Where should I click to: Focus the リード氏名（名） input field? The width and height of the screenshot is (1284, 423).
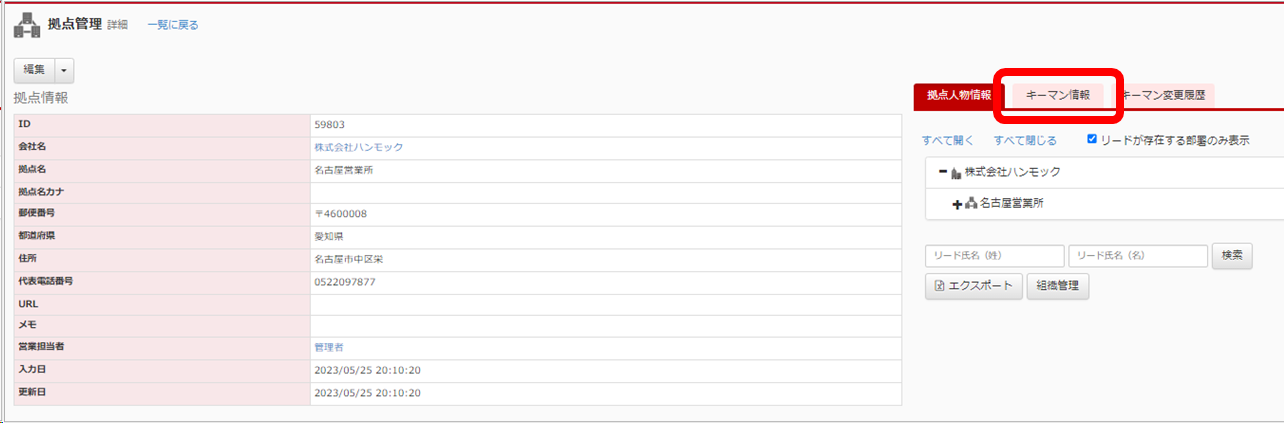coord(1137,255)
